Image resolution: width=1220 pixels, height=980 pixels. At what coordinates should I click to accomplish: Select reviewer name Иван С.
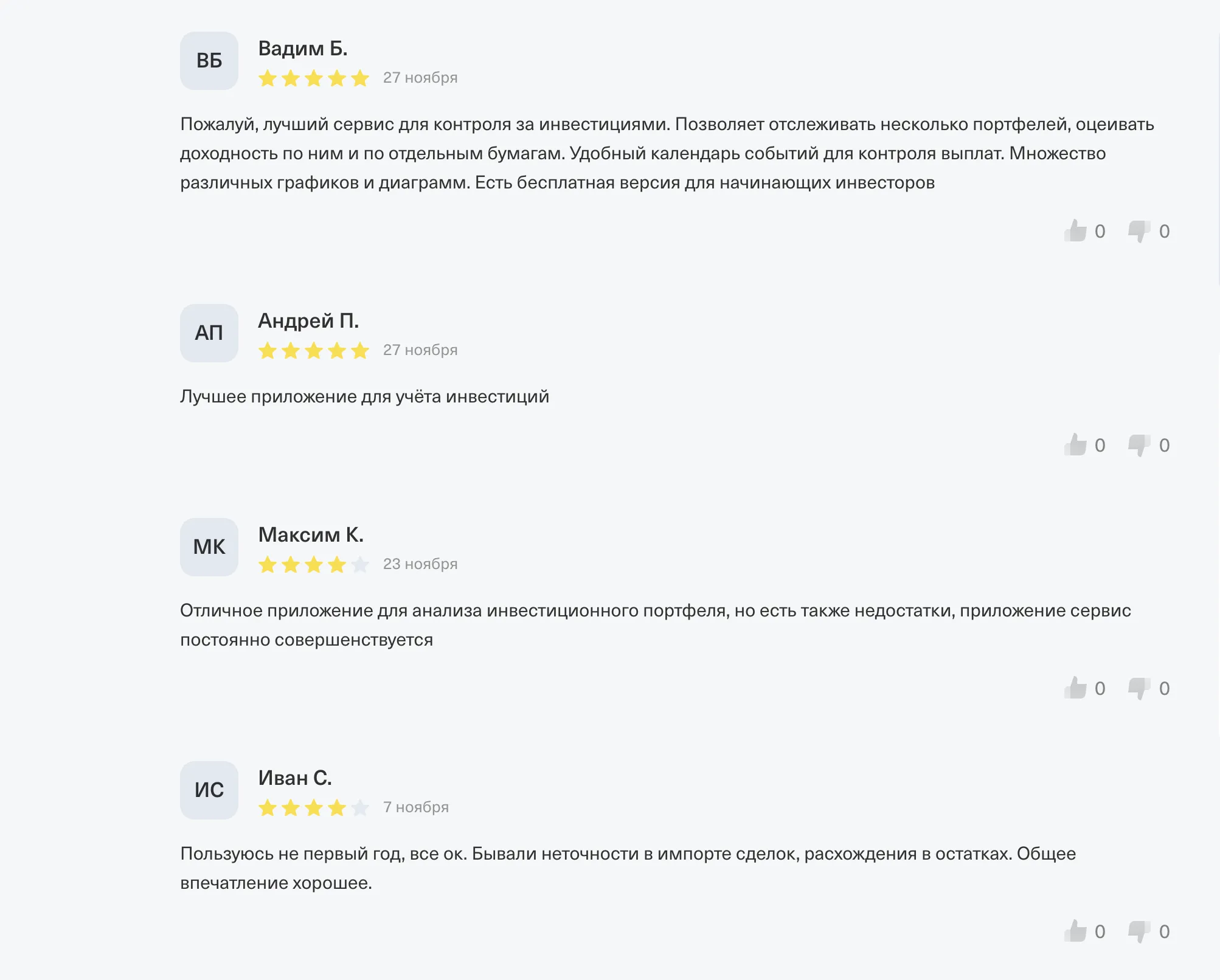295,778
